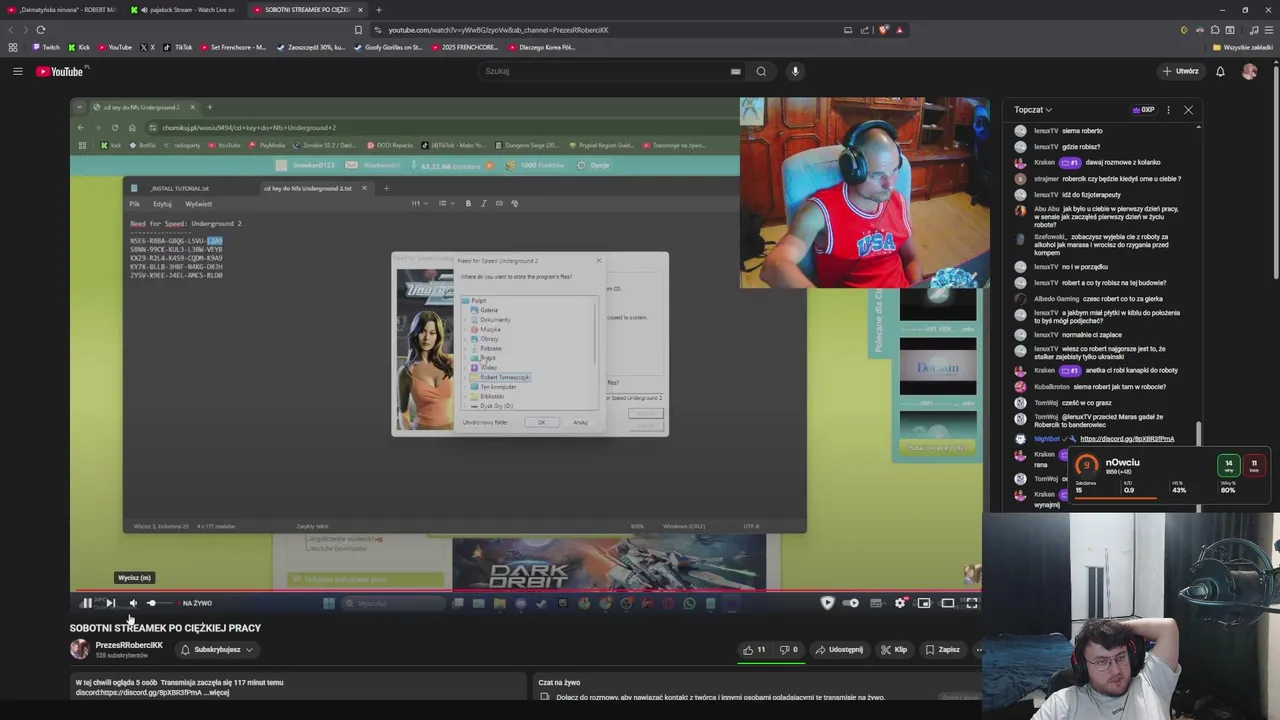The image size is (1280, 720).
Task: Open the Set Frenchcore bookmark
Action: 234,47
